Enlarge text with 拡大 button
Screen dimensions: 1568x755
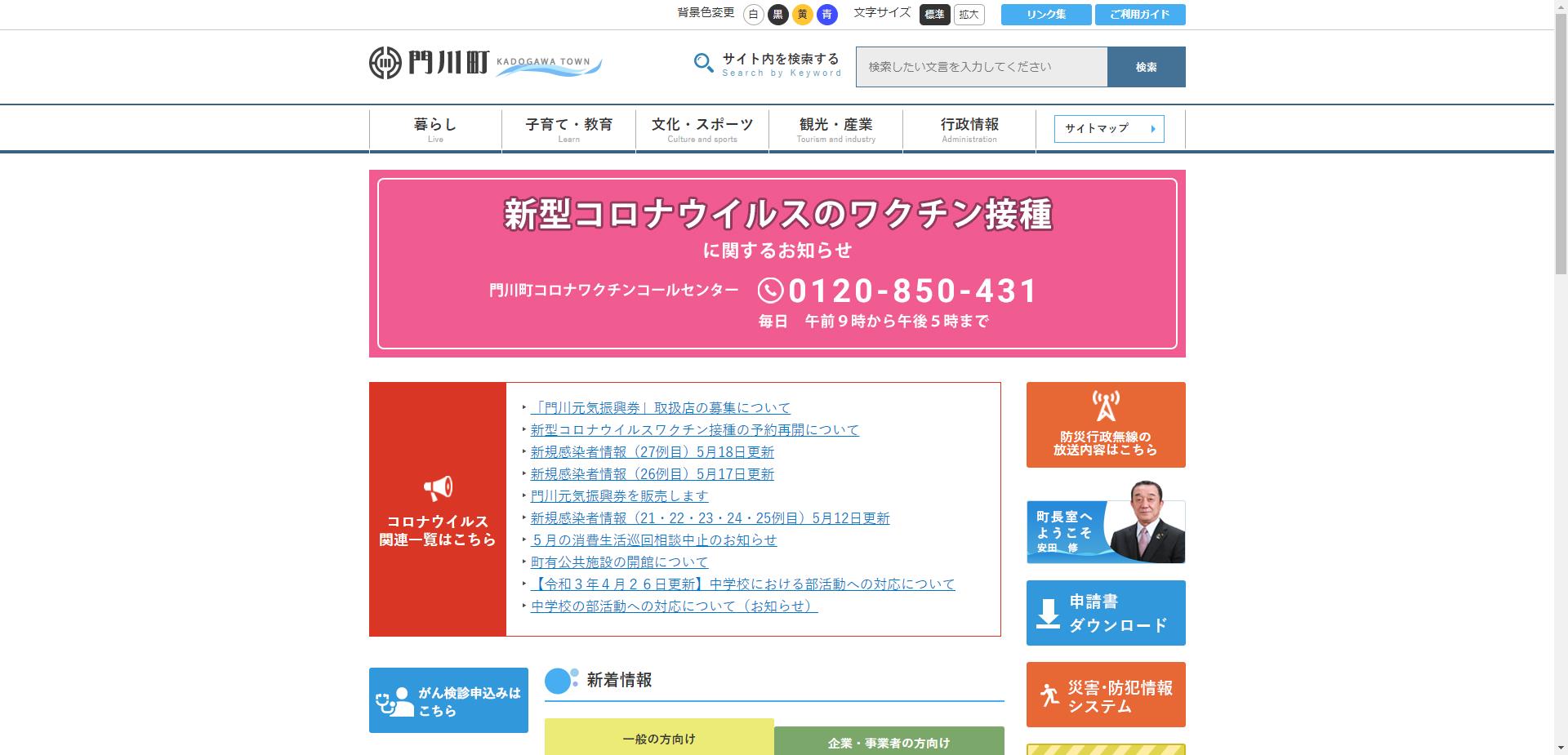coord(969,15)
